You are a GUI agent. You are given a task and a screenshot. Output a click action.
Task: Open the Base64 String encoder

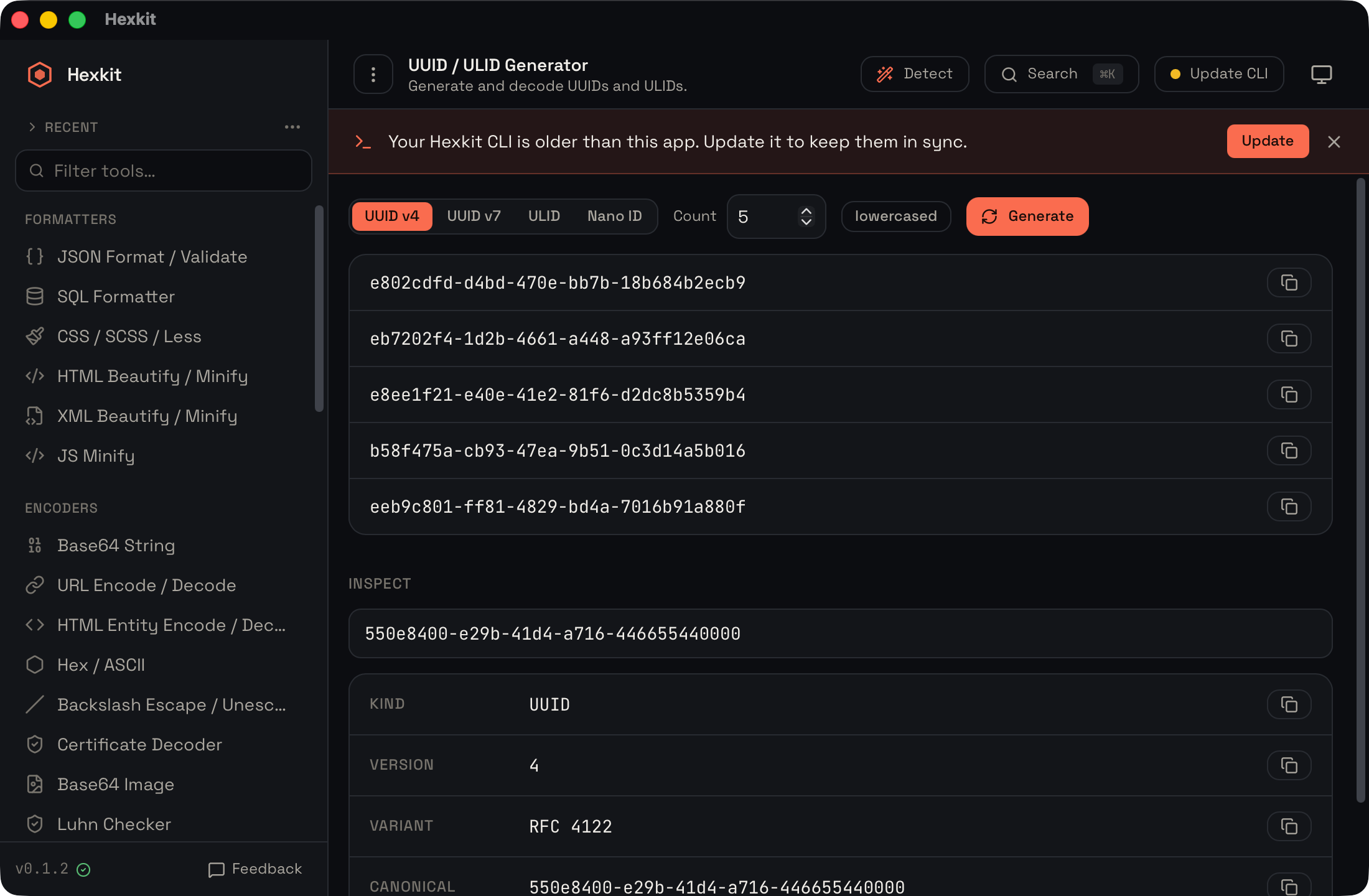164,545
